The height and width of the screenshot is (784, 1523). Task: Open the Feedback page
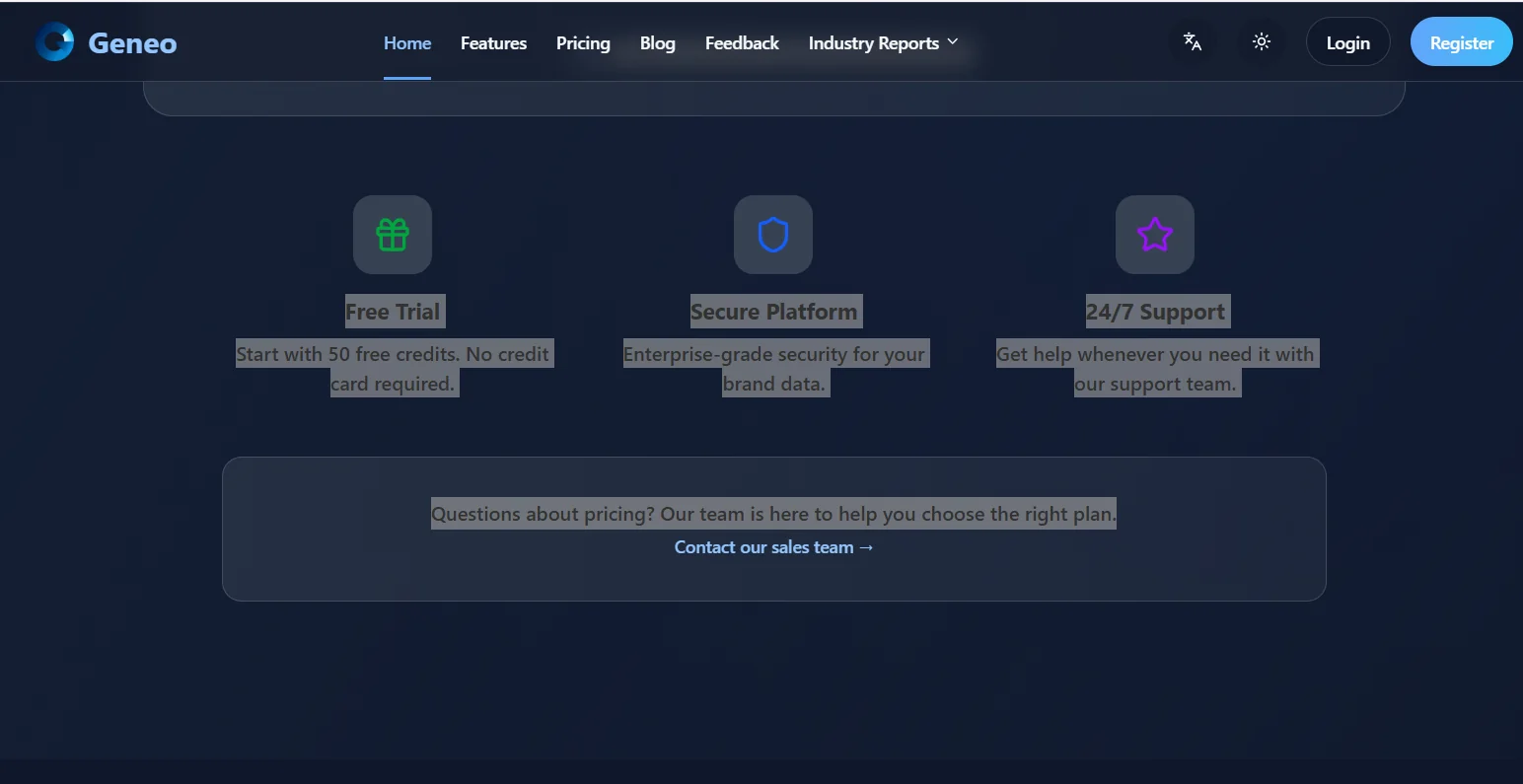[742, 43]
